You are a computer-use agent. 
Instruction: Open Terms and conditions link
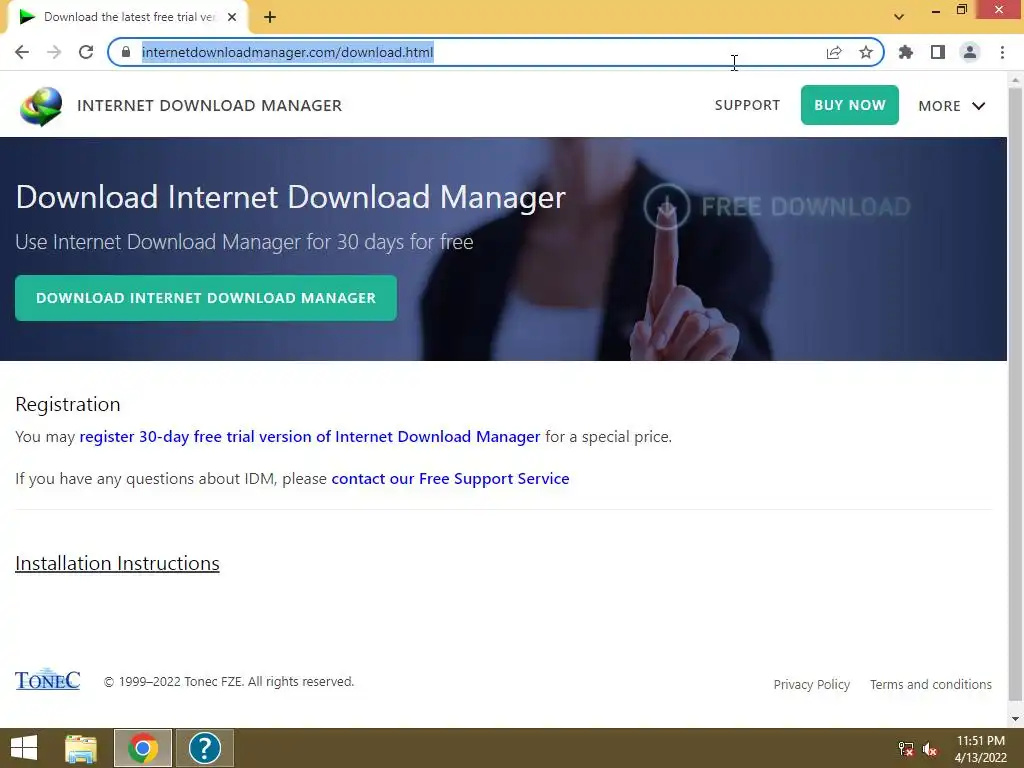(931, 684)
